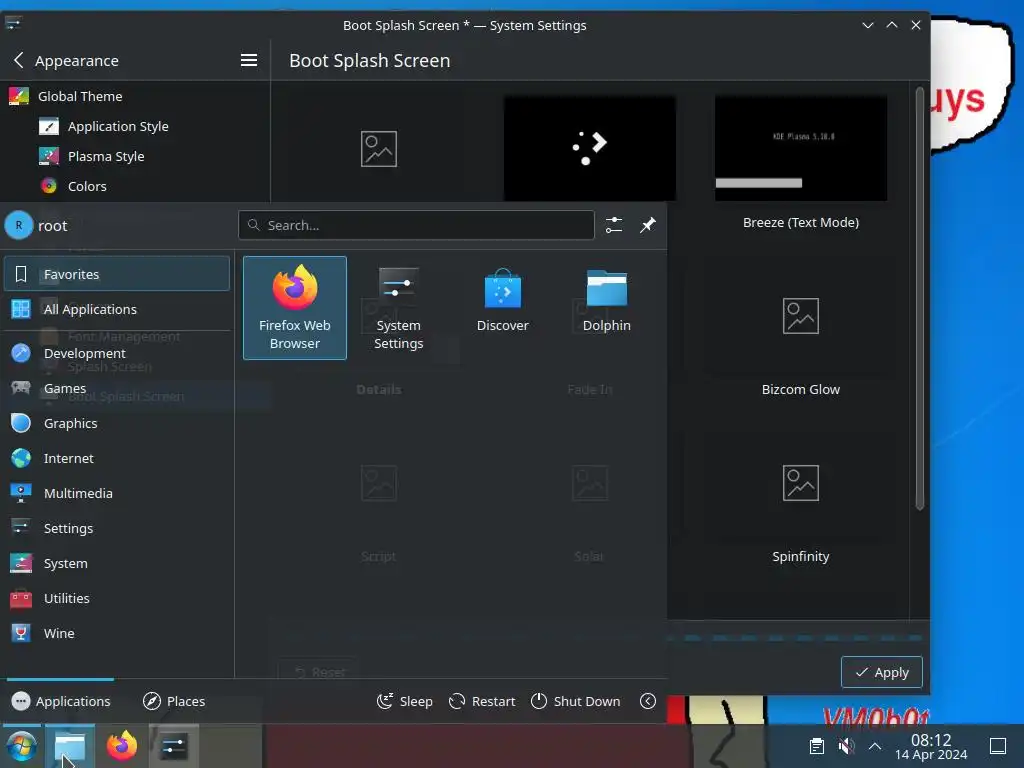Open the Internet category

coord(117,458)
